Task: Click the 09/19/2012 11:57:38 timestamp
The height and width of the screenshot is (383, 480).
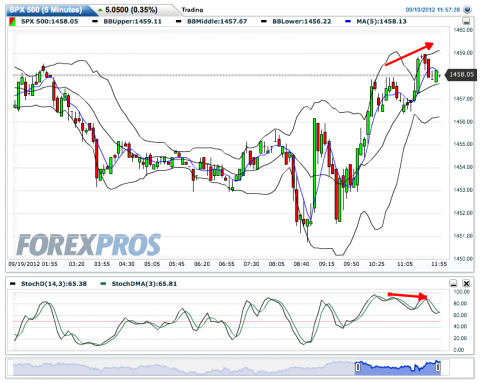Action: (x=433, y=10)
